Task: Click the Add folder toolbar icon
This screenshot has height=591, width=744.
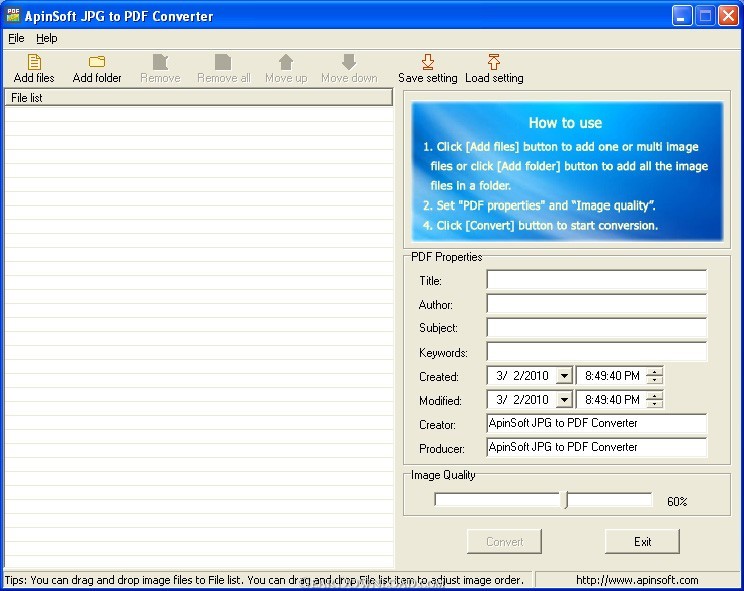Action: 97,62
